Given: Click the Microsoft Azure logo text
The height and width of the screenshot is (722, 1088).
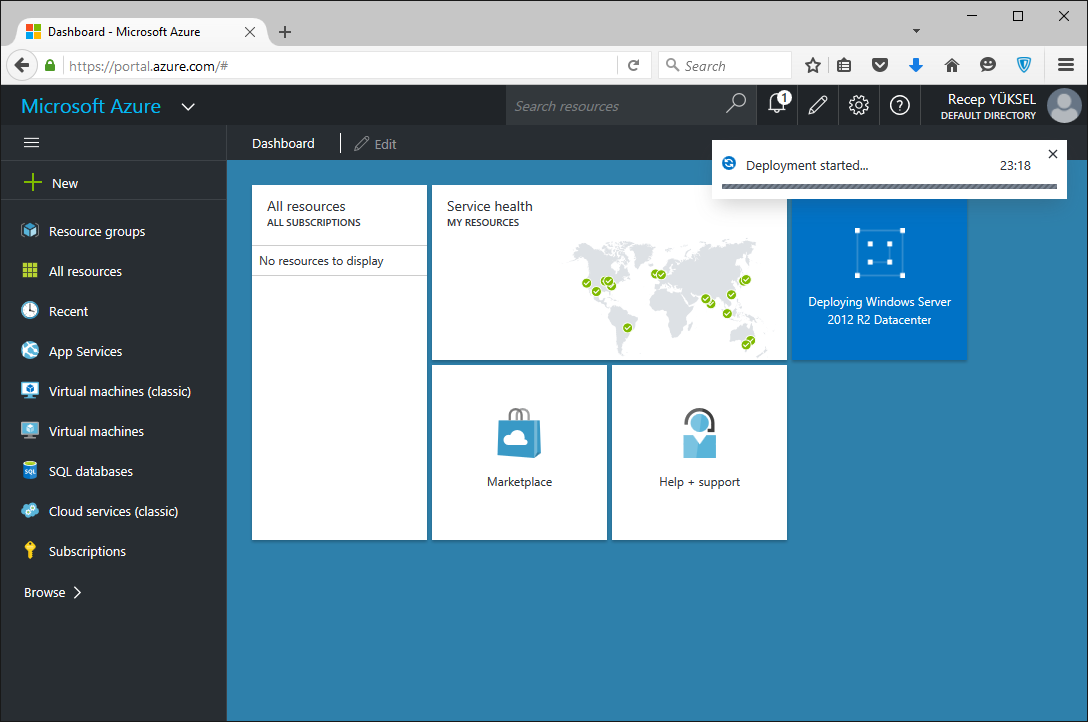Looking at the screenshot, I should 91,106.
